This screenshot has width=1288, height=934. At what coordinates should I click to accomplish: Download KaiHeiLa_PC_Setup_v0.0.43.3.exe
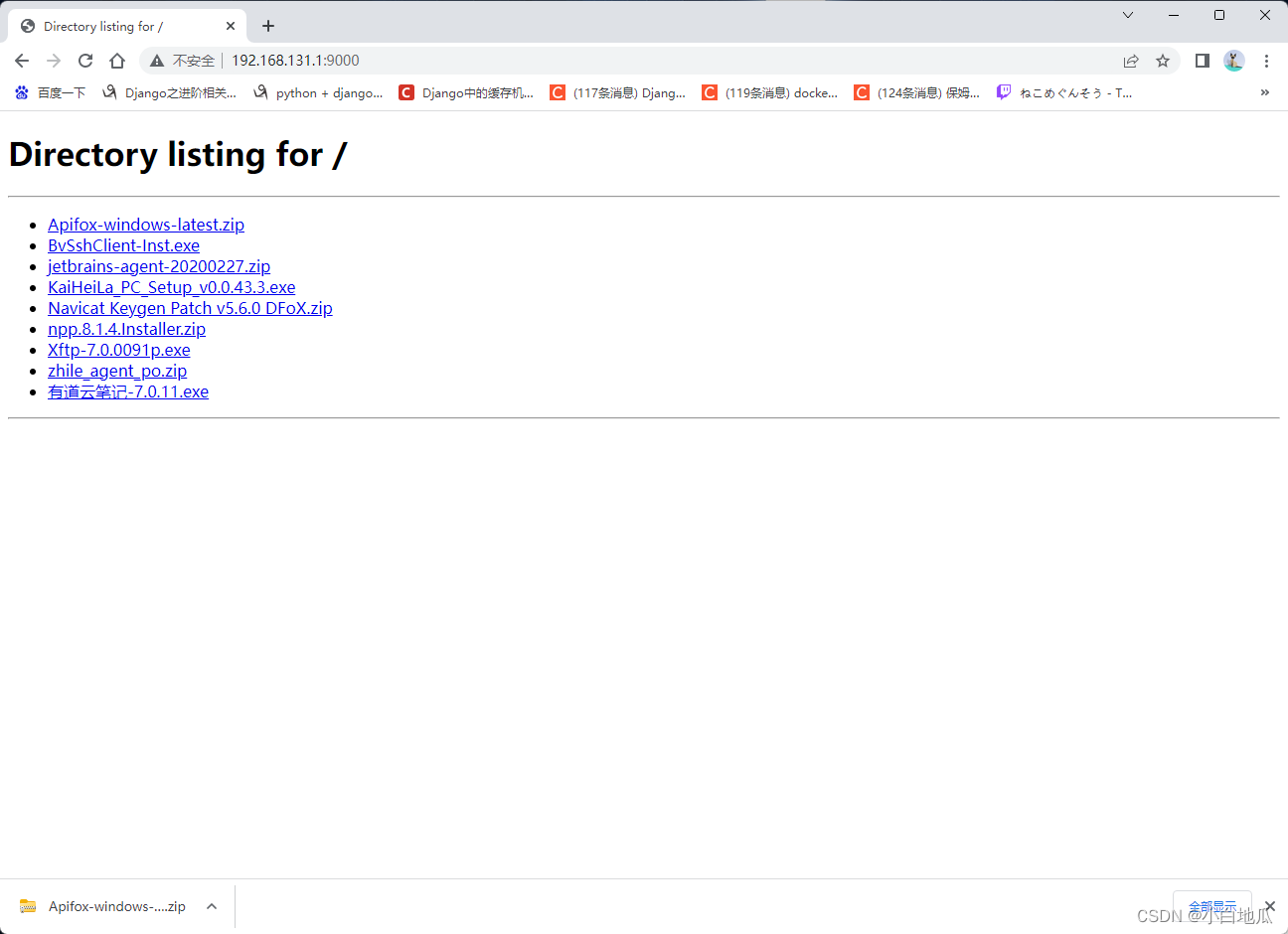click(171, 287)
